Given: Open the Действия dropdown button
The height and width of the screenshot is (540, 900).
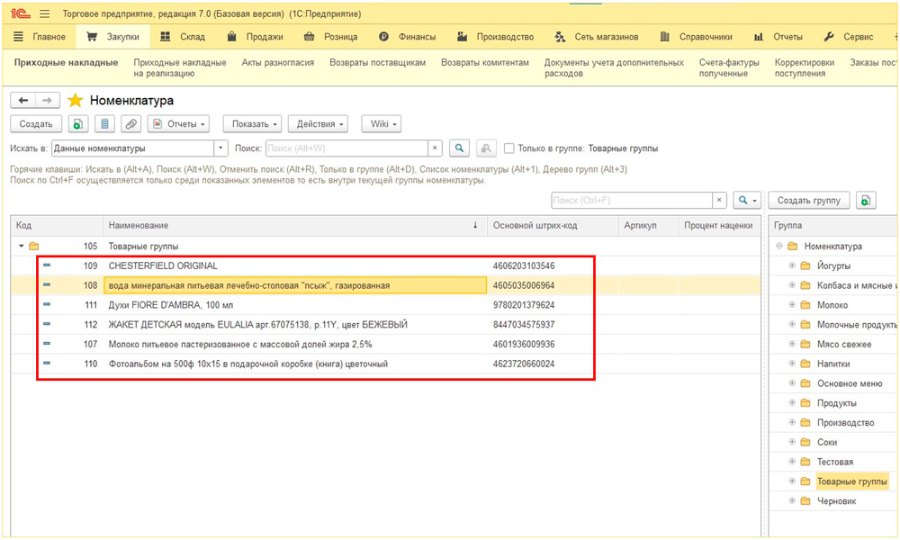Looking at the screenshot, I should click(x=319, y=124).
